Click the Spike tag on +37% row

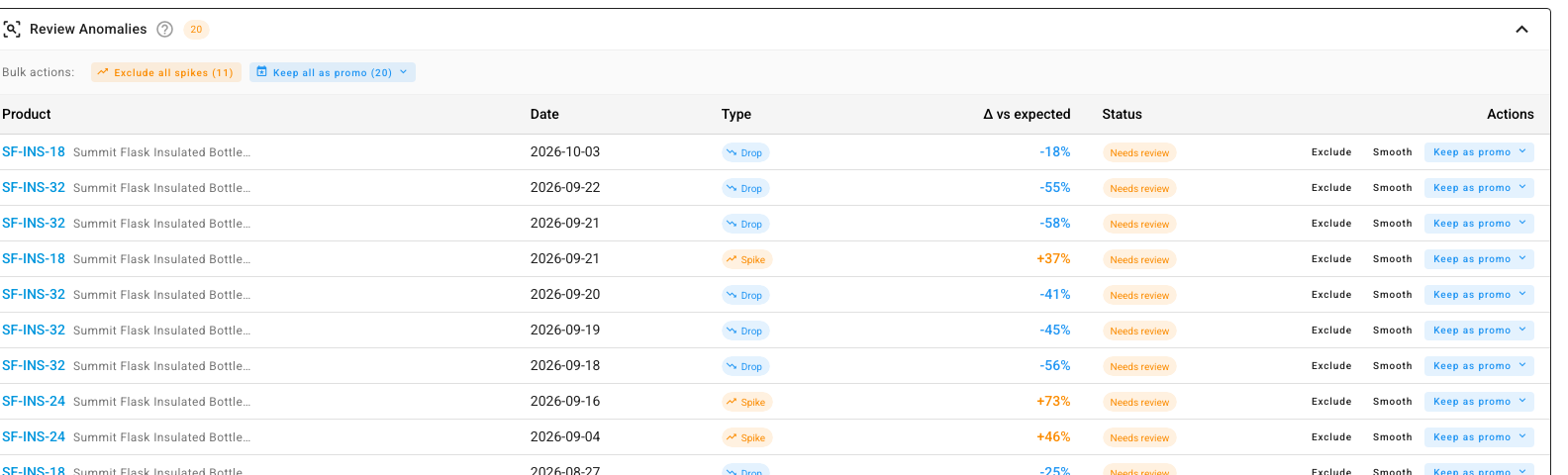(747, 259)
